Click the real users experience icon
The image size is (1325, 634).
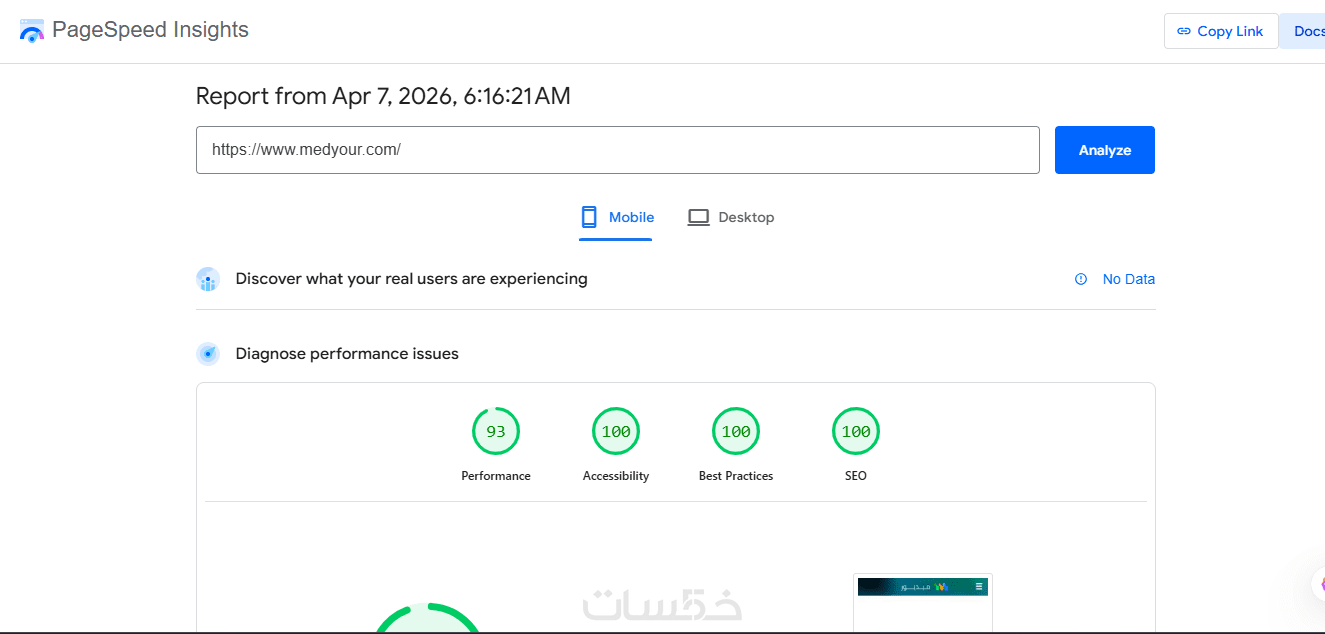click(208, 279)
